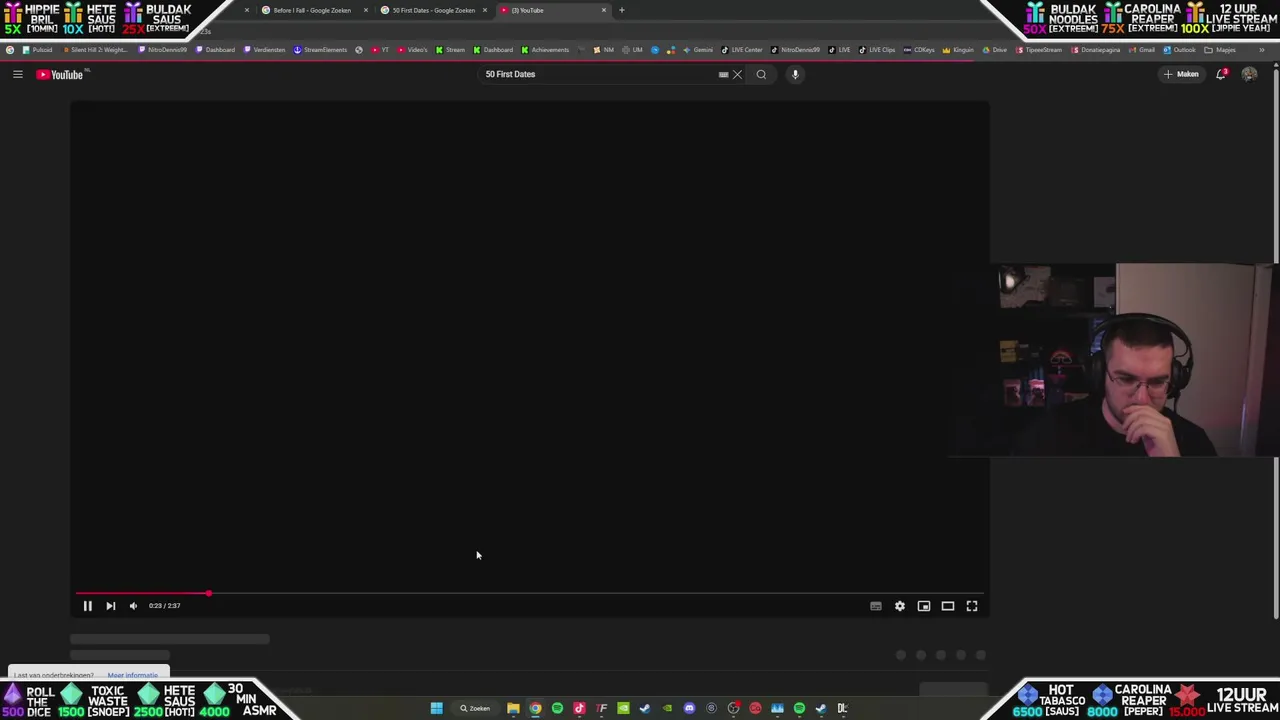Open the Silent Hill 2 bookmark
Image resolution: width=1280 pixels, height=720 pixels.
[x=94, y=49]
